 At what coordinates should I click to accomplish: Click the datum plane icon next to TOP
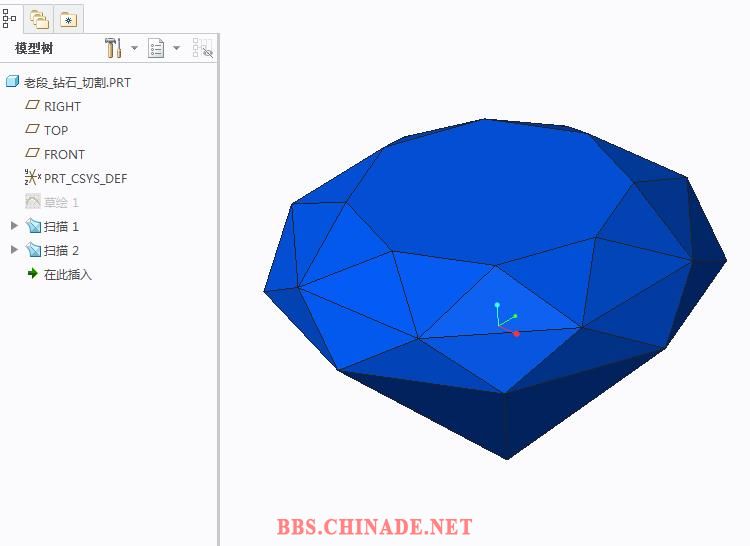32,129
